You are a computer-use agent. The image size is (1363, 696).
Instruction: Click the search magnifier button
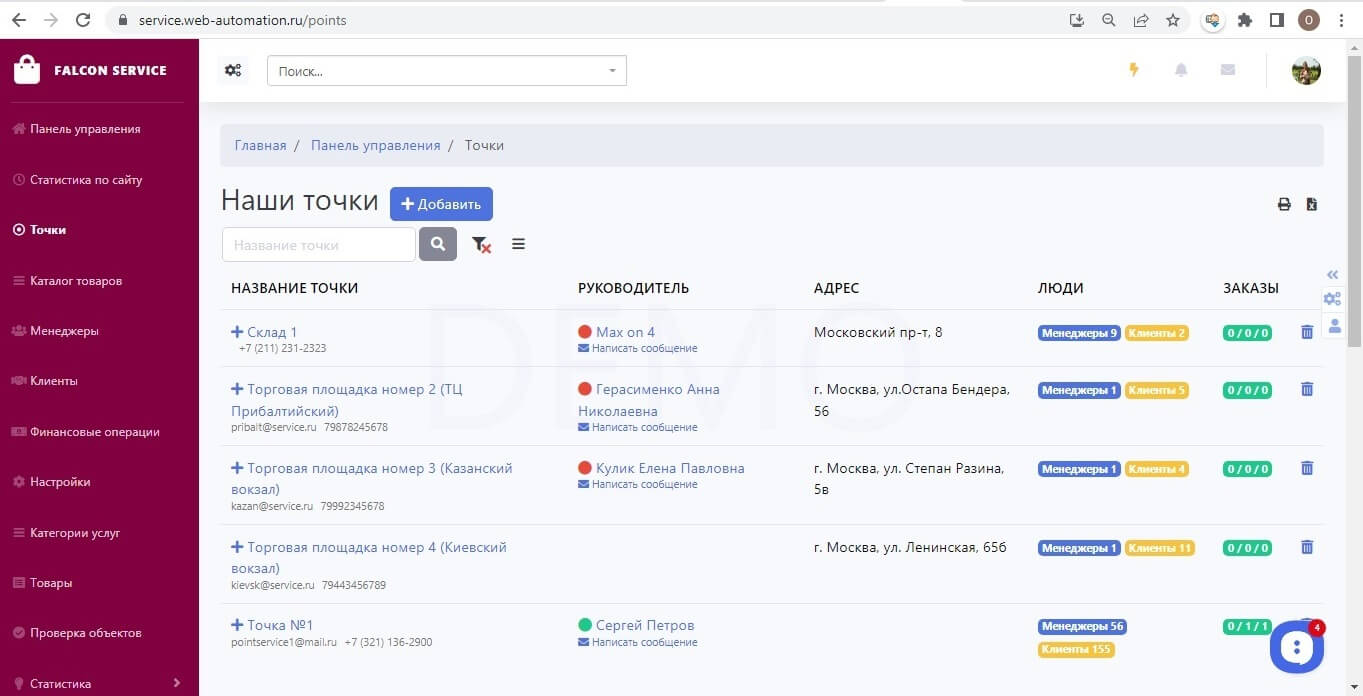tap(438, 244)
